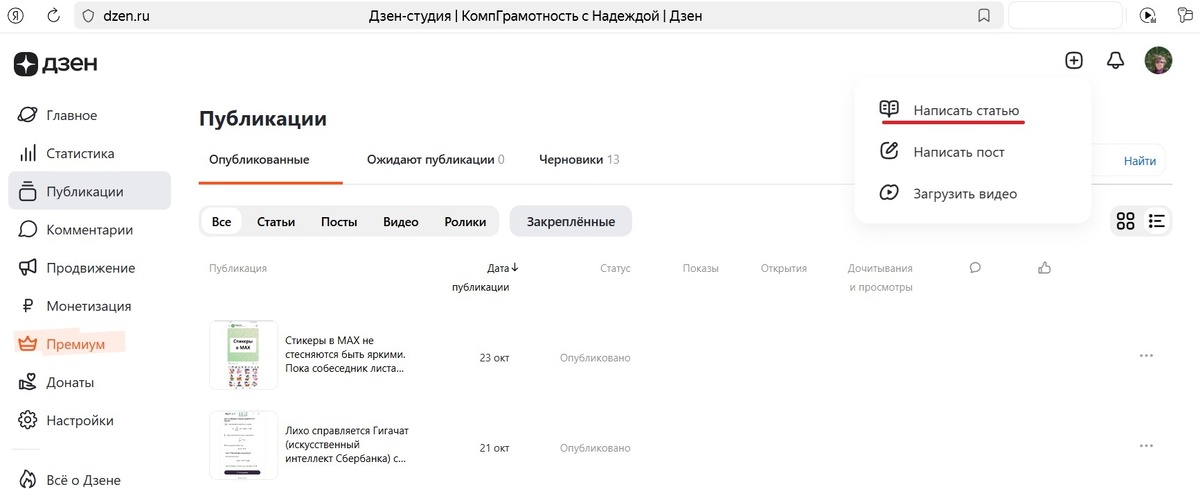Open Комментарии section
This screenshot has height=496, width=1200.
click(89, 229)
